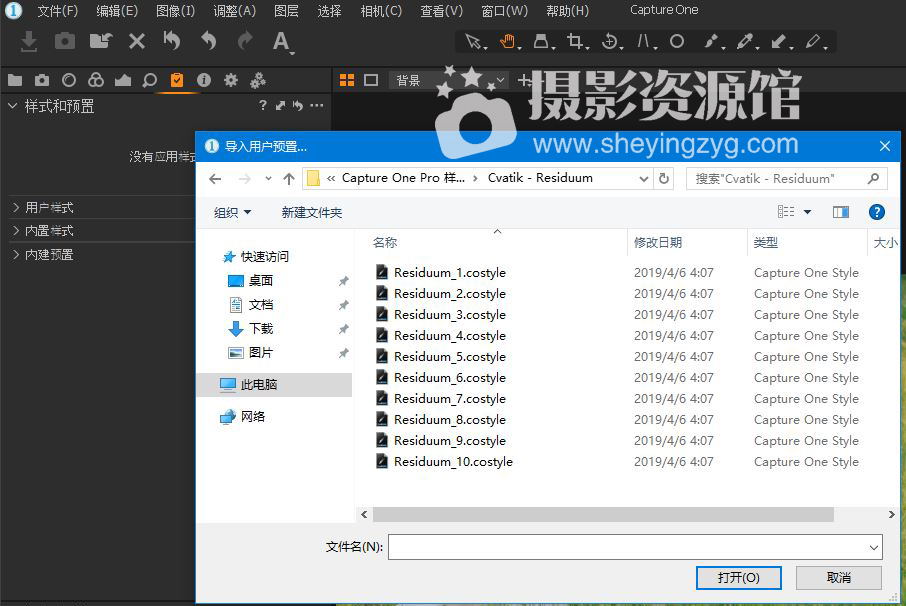Click the 打开(O) button
906x606 pixels.
pos(738,578)
